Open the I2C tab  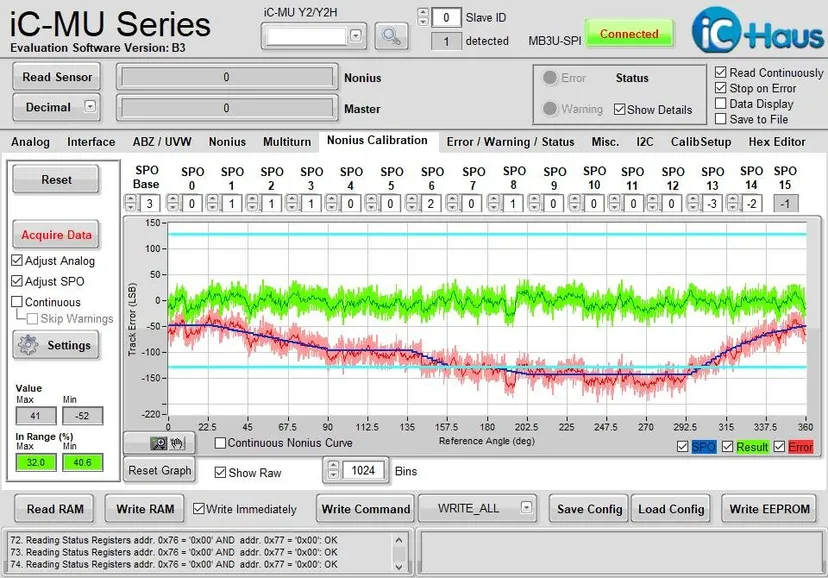[645, 142]
